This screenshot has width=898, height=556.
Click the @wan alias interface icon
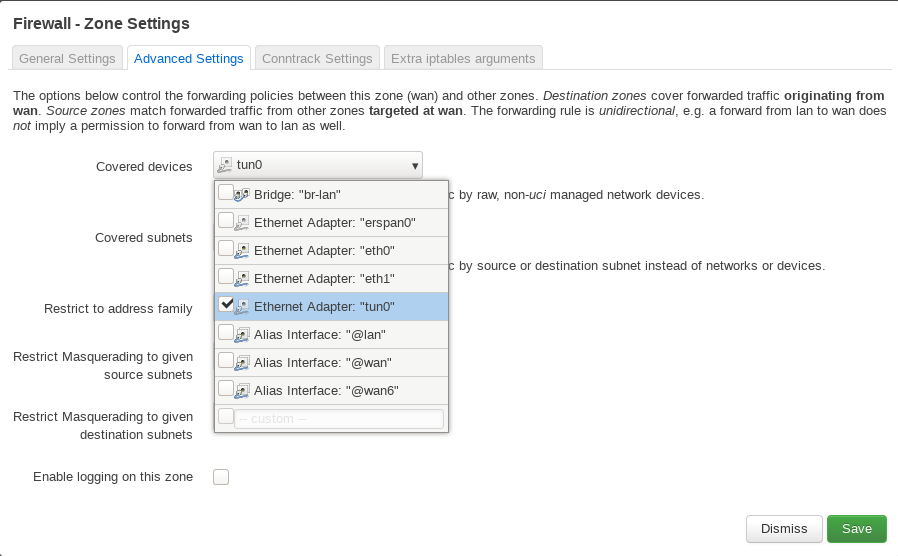242,362
